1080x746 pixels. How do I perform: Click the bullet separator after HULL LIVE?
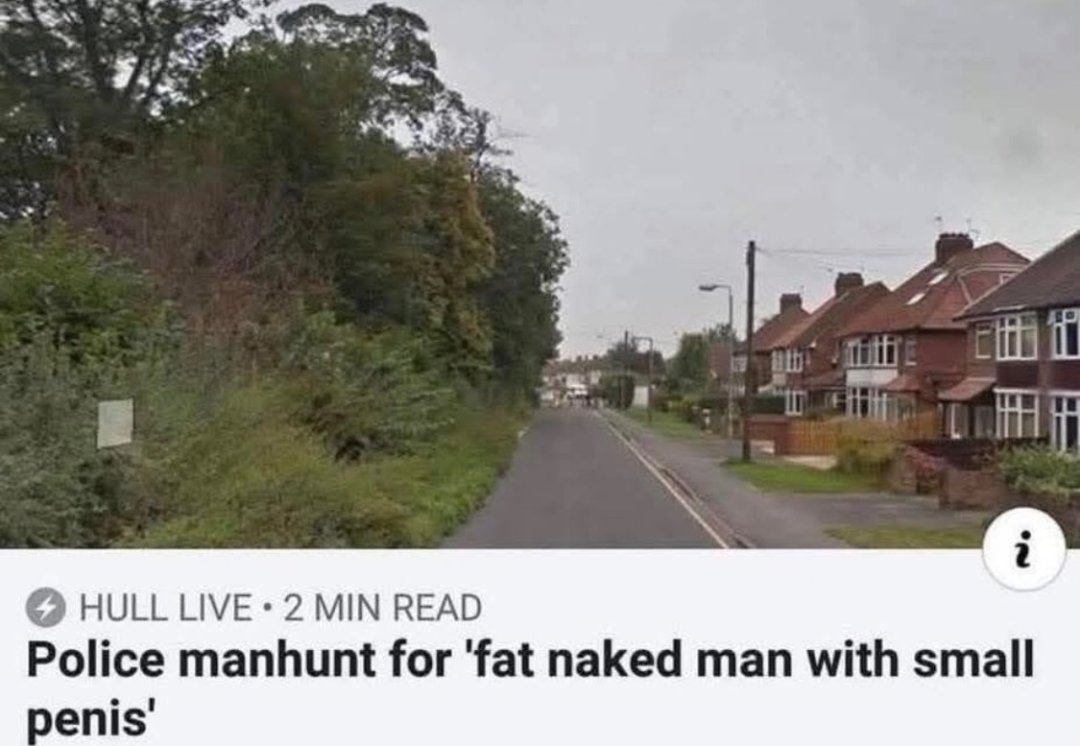(267, 608)
